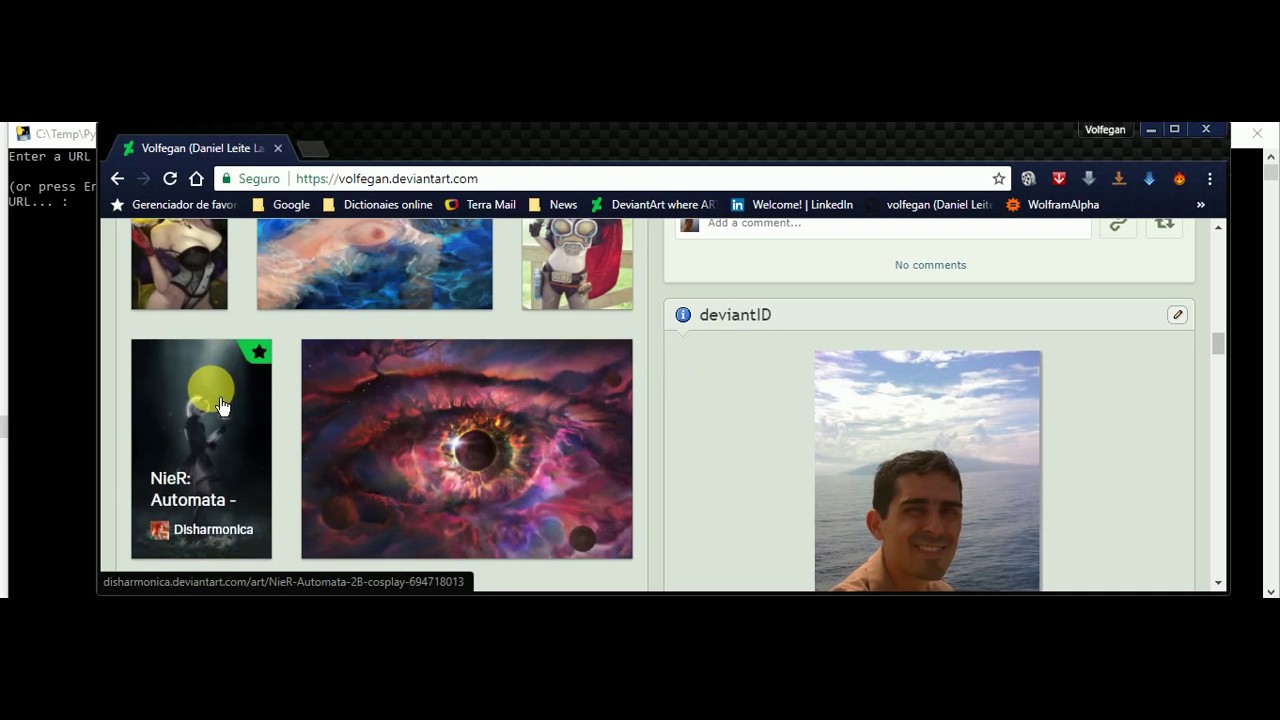This screenshot has height=720, width=1280.
Task: Click the No comments text
Action: click(930, 265)
